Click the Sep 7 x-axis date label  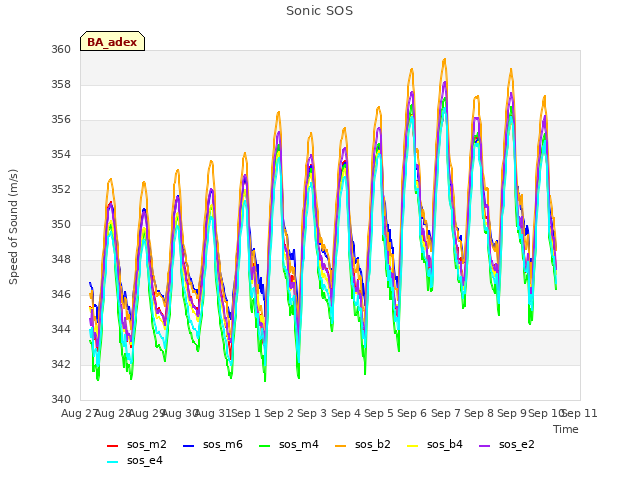point(446,413)
